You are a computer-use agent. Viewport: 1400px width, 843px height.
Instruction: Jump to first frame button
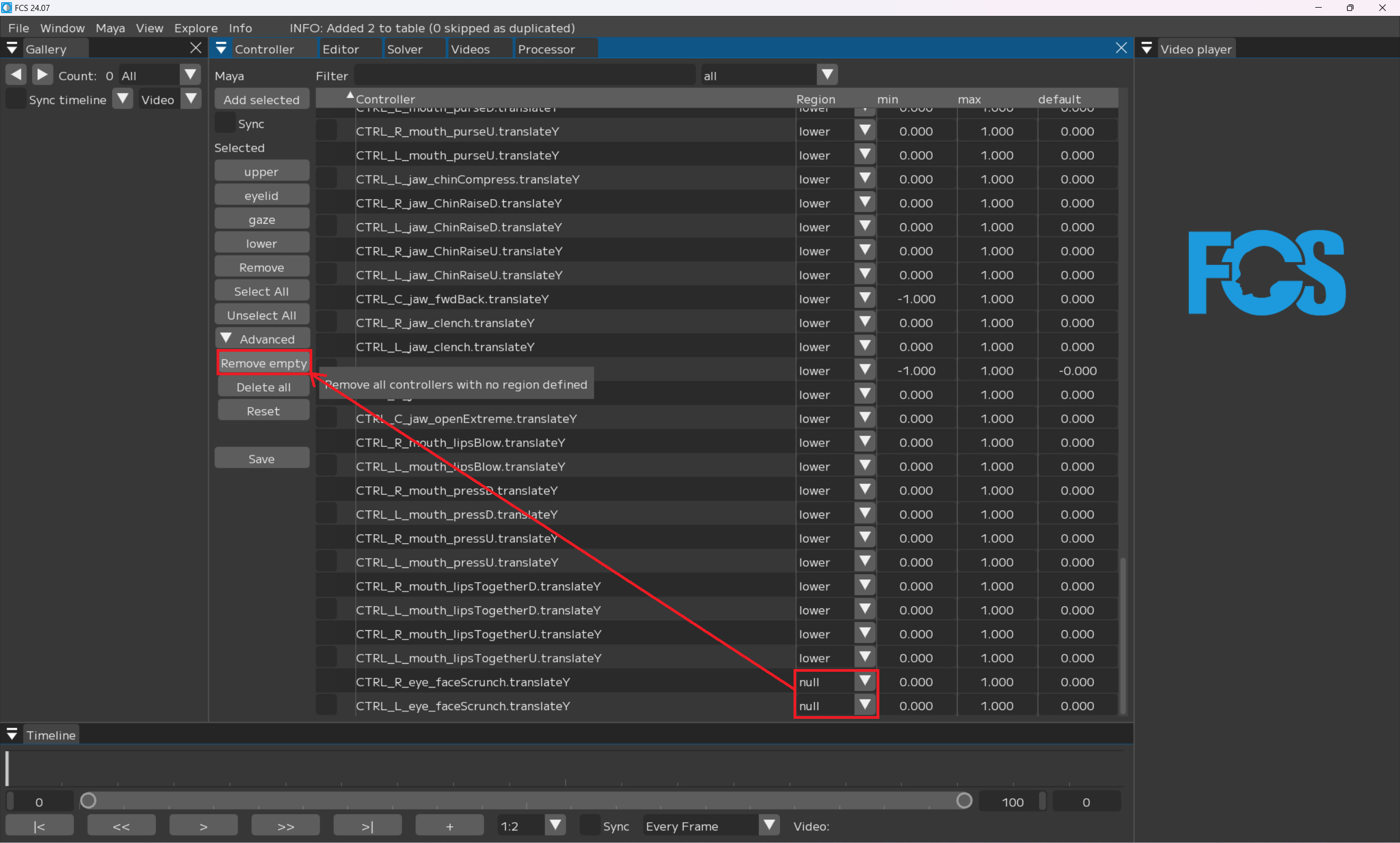click(39, 826)
